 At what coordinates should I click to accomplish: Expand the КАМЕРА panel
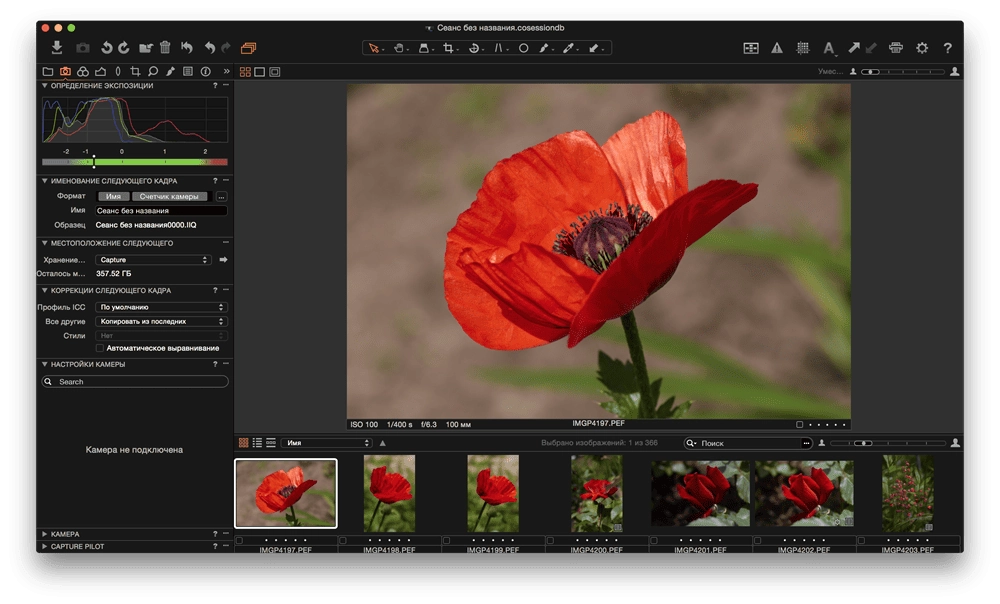pos(45,534)
